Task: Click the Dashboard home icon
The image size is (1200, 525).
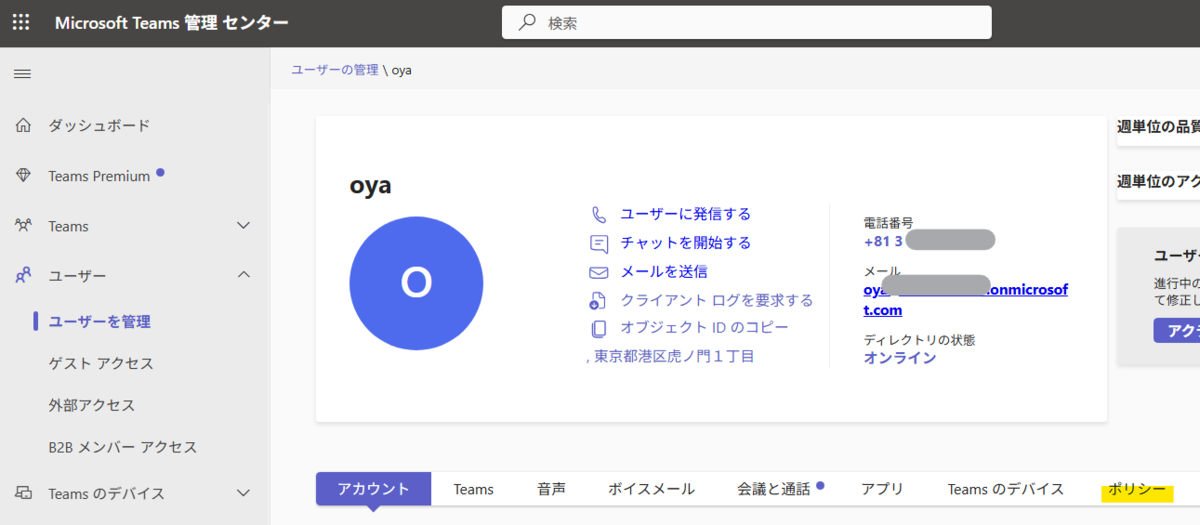Action: point(23,125)
